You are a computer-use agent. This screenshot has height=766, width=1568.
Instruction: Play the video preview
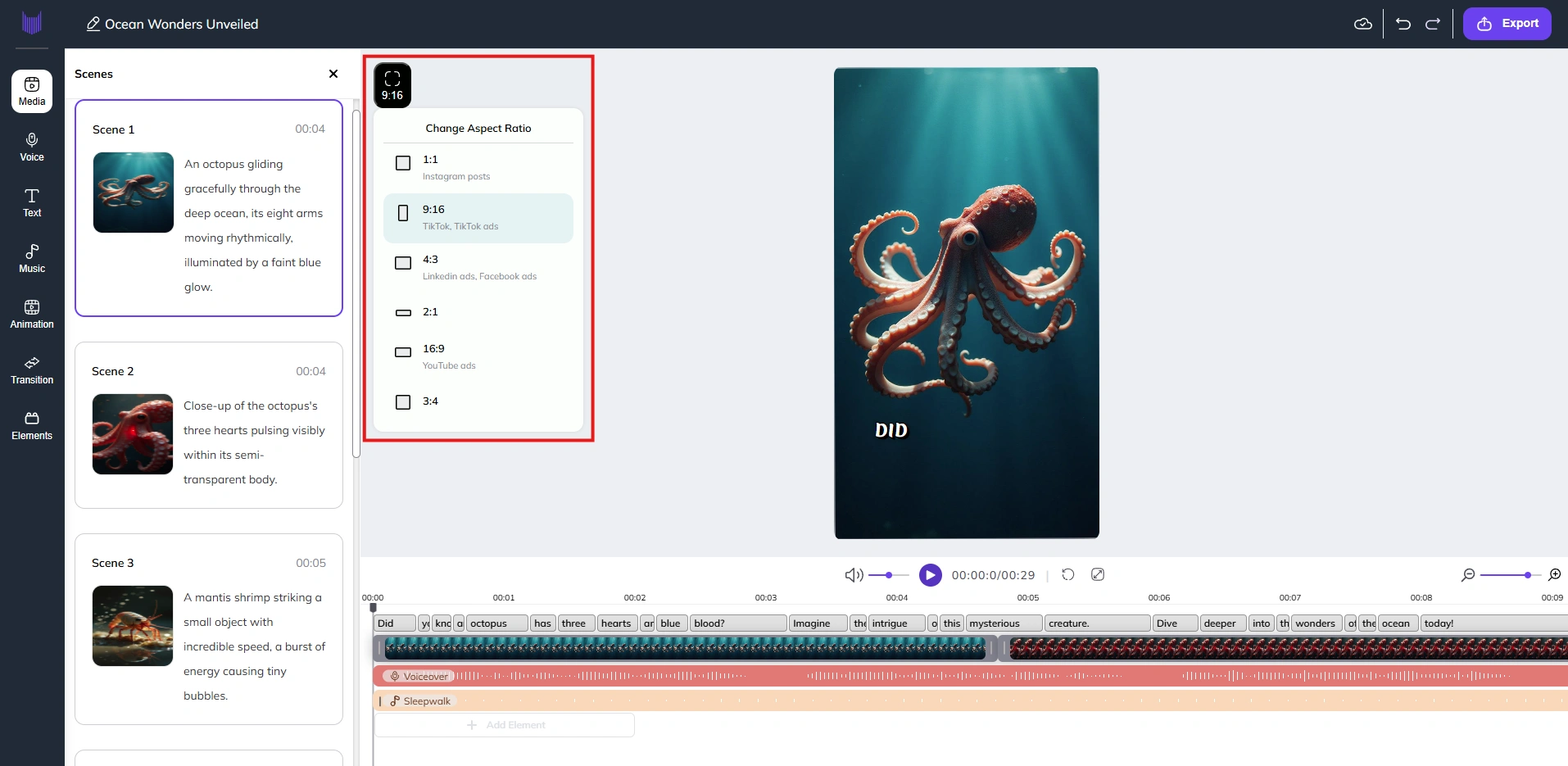tap(930, 575)
